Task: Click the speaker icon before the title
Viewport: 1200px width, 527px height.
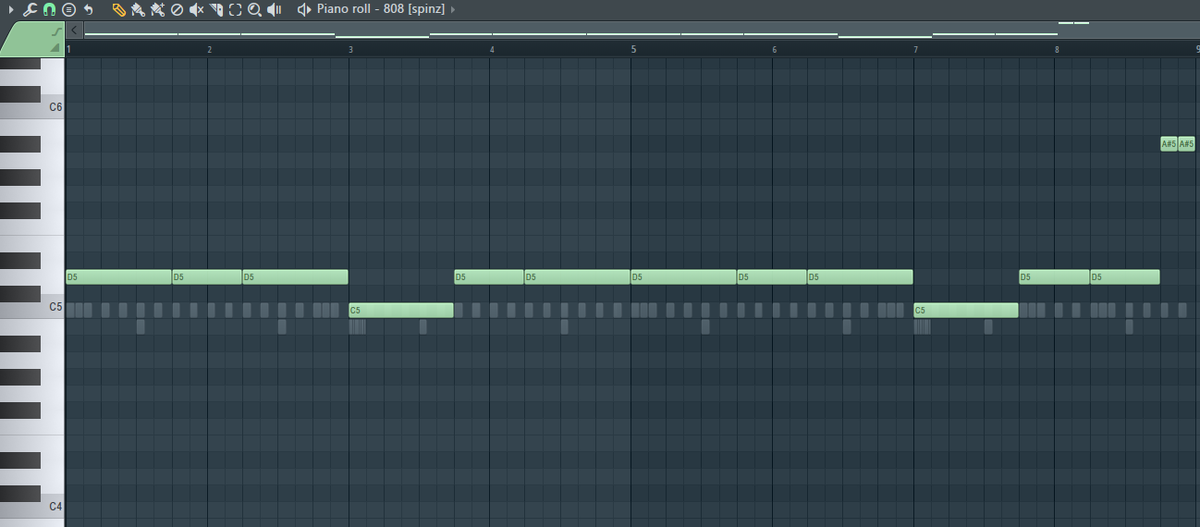Action: click(x=305, y=9)
